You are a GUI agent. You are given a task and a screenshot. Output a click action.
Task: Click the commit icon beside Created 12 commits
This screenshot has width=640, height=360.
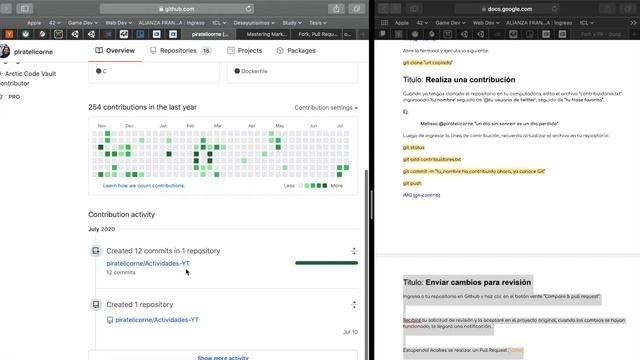(x=96, y=251)
